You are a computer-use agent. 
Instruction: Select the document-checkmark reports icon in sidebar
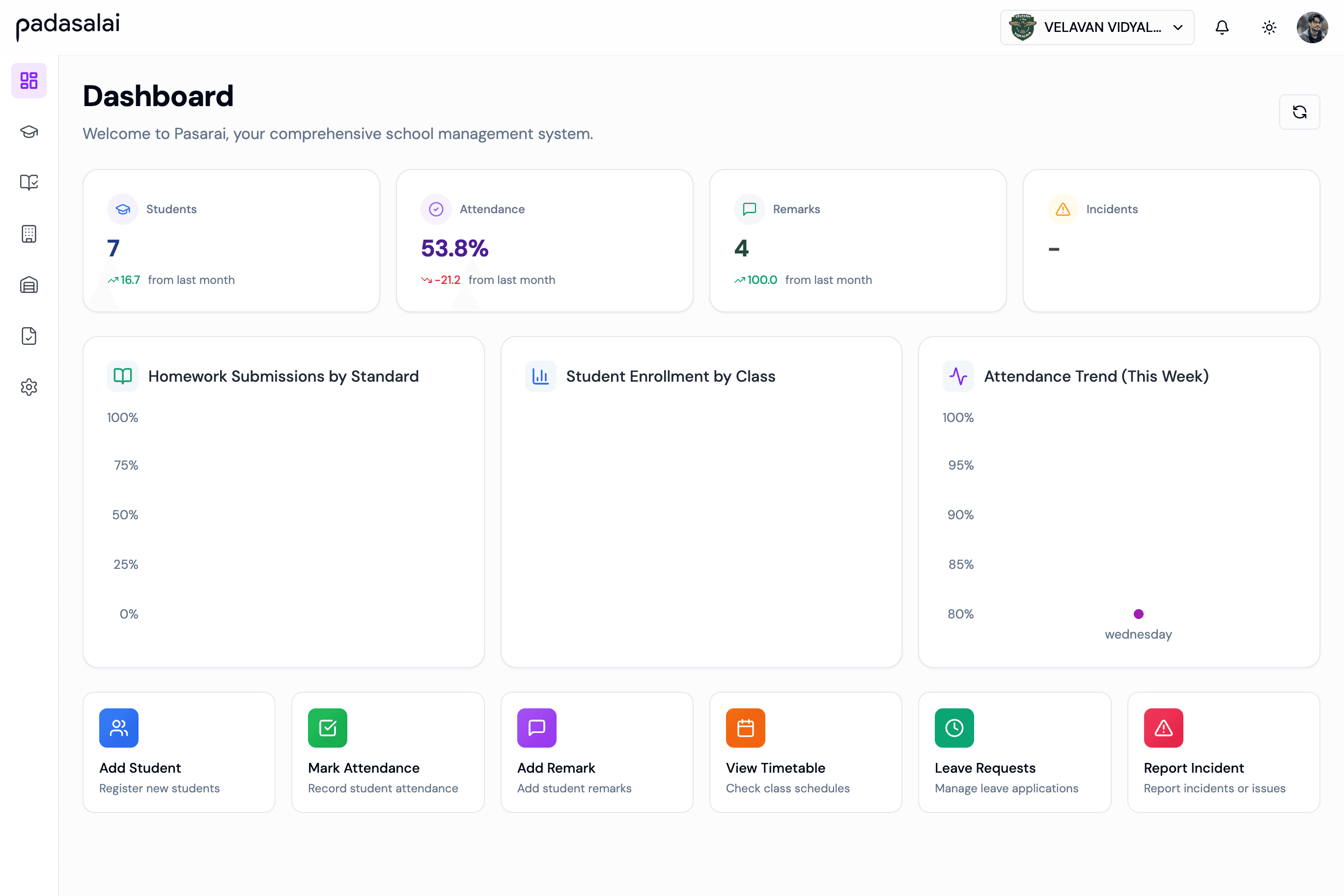[28, 336]
